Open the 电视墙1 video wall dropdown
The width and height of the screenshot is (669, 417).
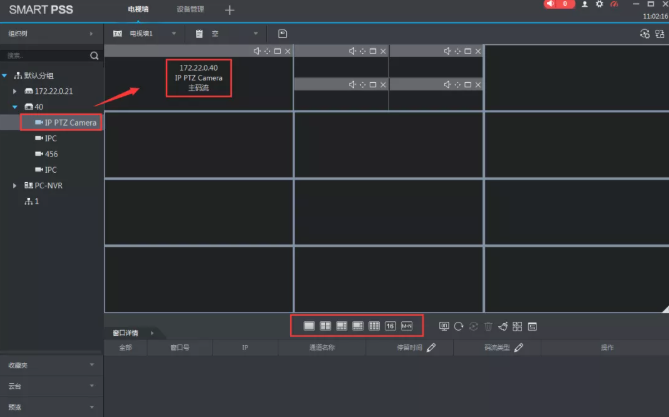(x=173, y=33)
